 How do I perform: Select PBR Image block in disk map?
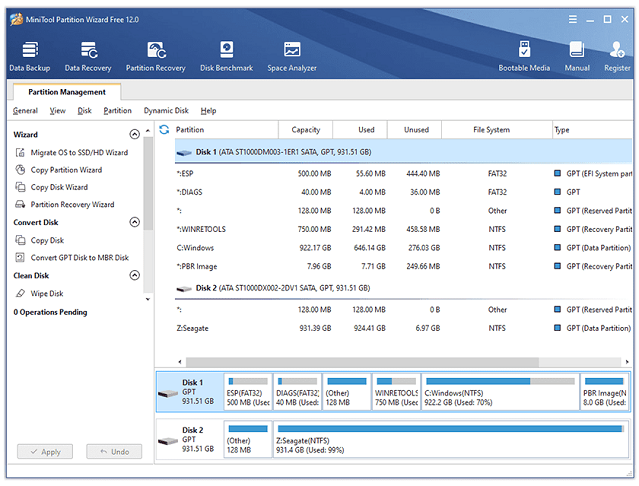pos(604,392)
